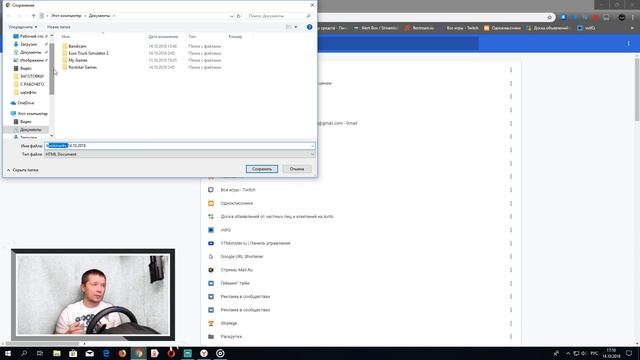Screen dimensions: 640x360
Task: Click the Этот компьютер breadcrumb segment
Action: 66,16
